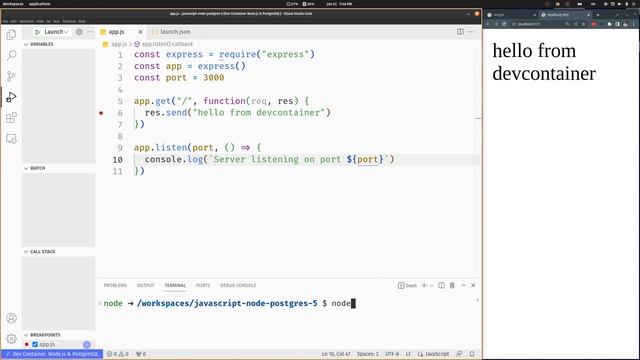Image resolution: width=640 pixels, height=360 pixels.
Task: Click the forwarded ports indicator in status bar
Action: pos(141,354)
